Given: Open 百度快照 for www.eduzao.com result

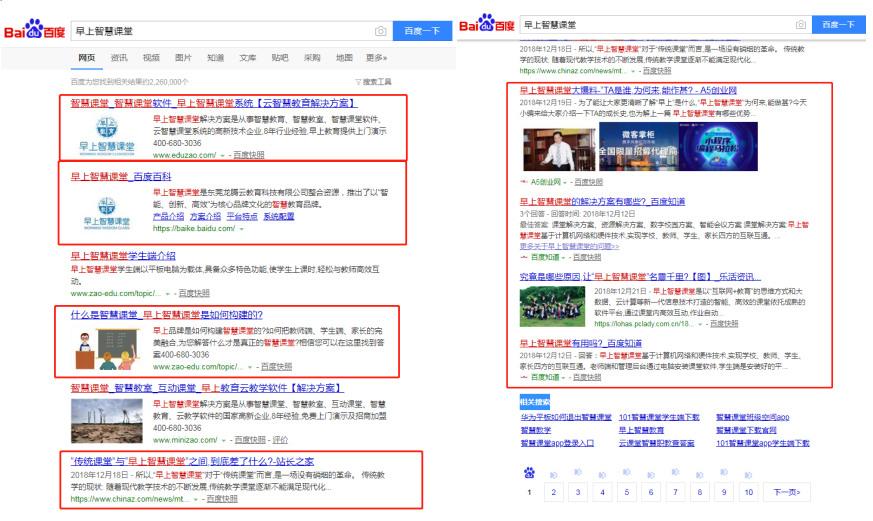Looking at the screenshot, I should click(x=248, y=155).
